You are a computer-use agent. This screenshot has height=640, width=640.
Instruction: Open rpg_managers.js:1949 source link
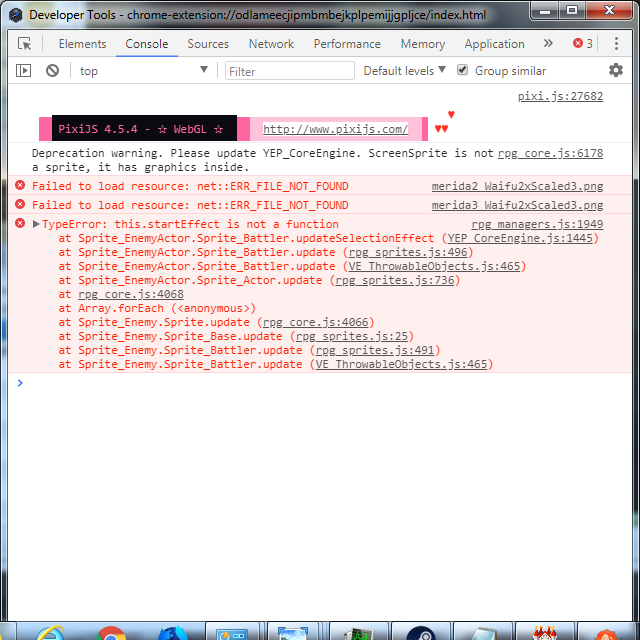point(538,224)
